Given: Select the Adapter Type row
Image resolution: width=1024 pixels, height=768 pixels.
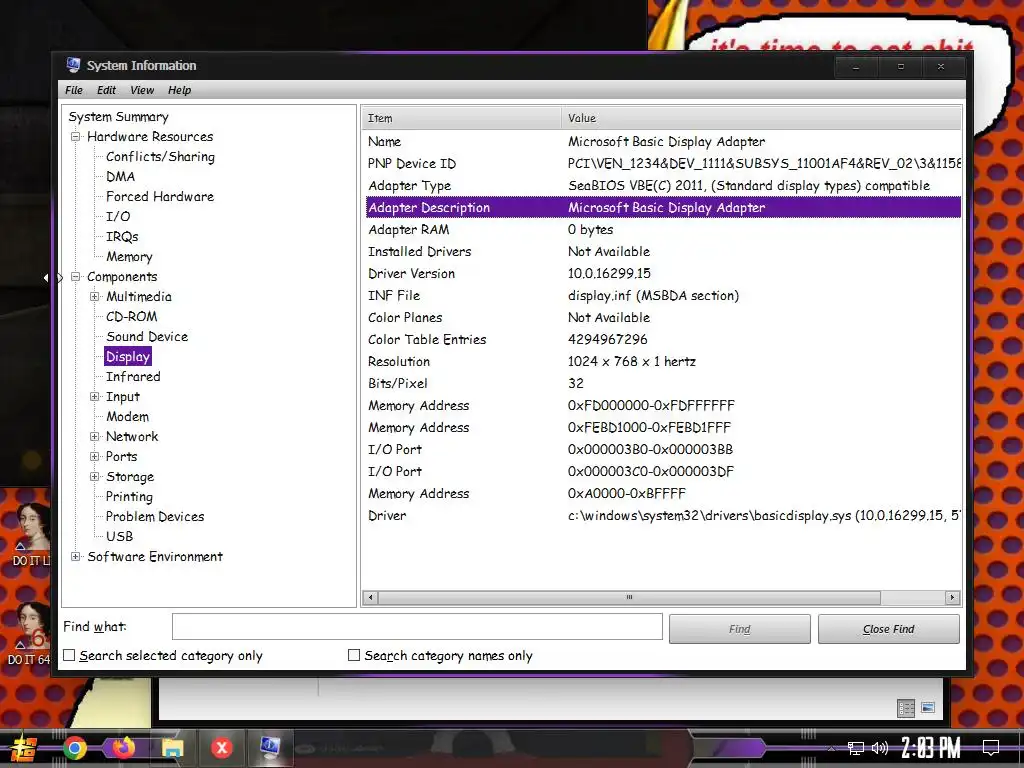Looking at the screenshot, I should (663, 185).
